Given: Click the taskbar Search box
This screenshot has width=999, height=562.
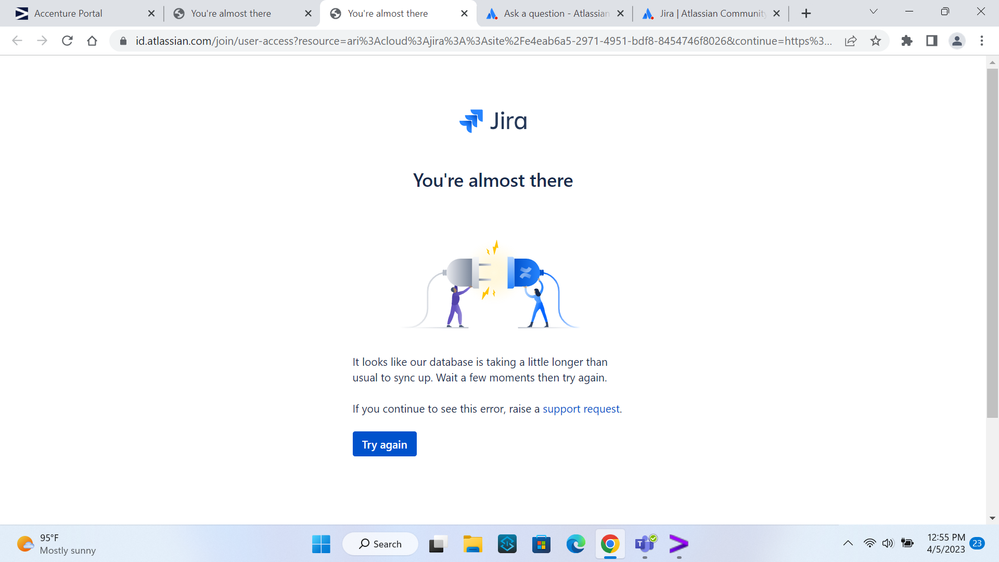Looking at the screenshot, I should pos(380,544).
